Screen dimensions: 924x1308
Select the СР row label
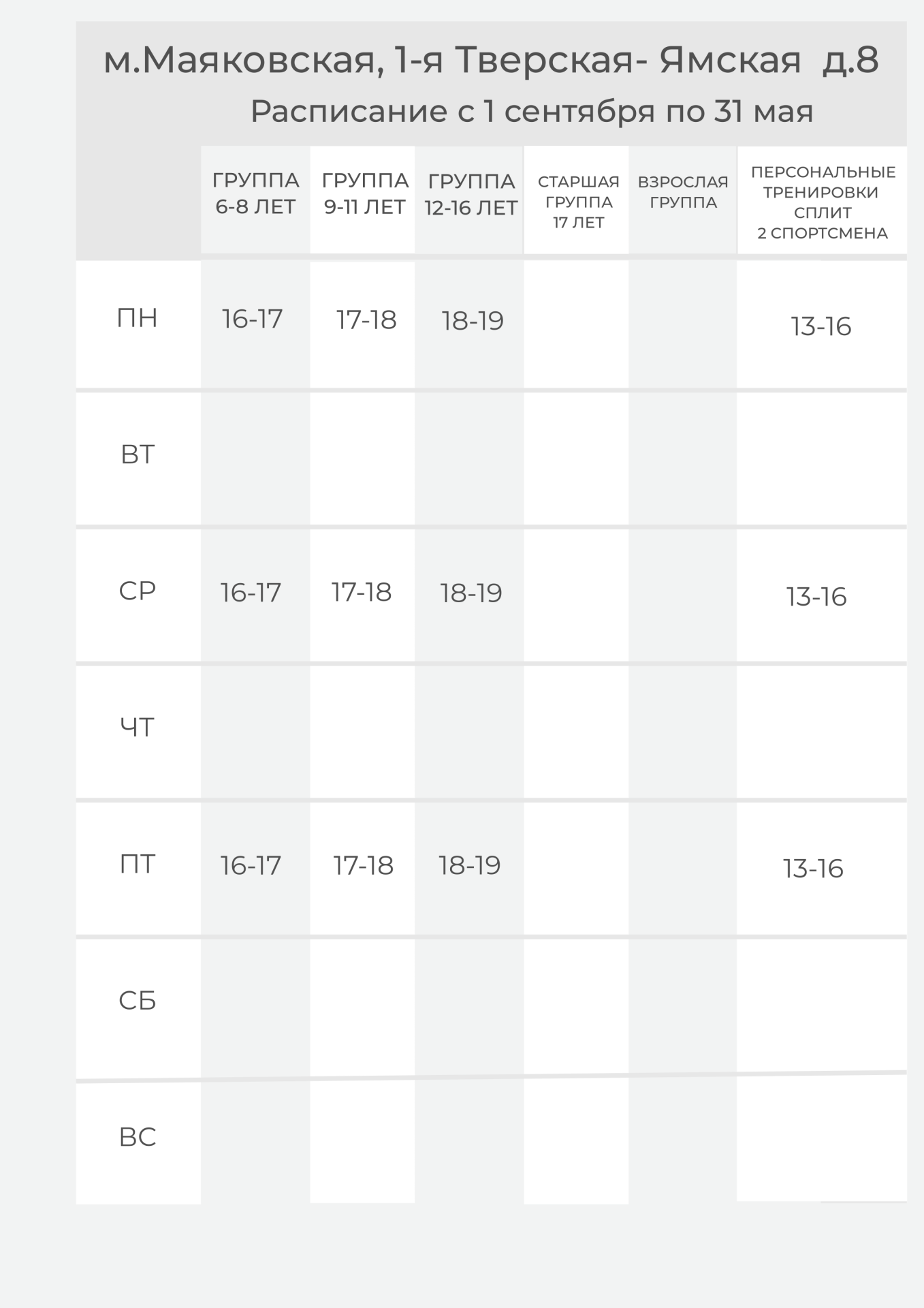coord(138,591)
